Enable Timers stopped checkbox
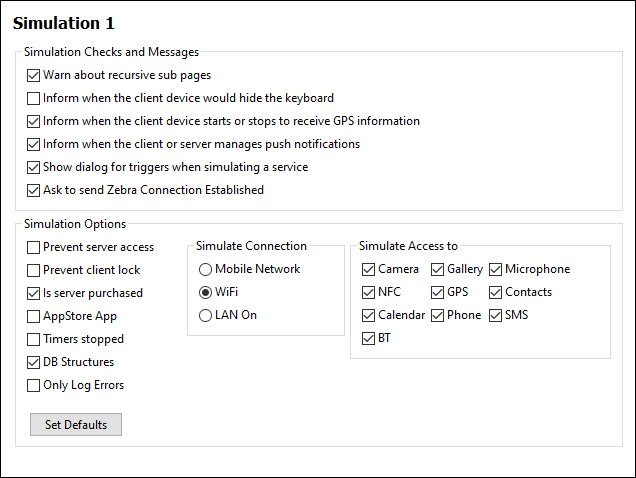The width and height of the screenshot is (636, 478). click(34, 339)
